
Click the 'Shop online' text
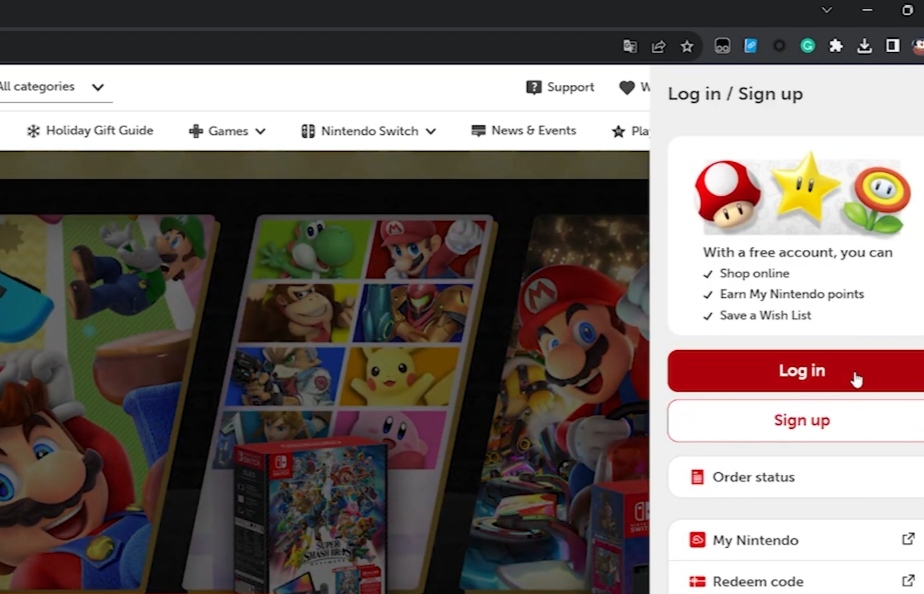click(754, 273)
